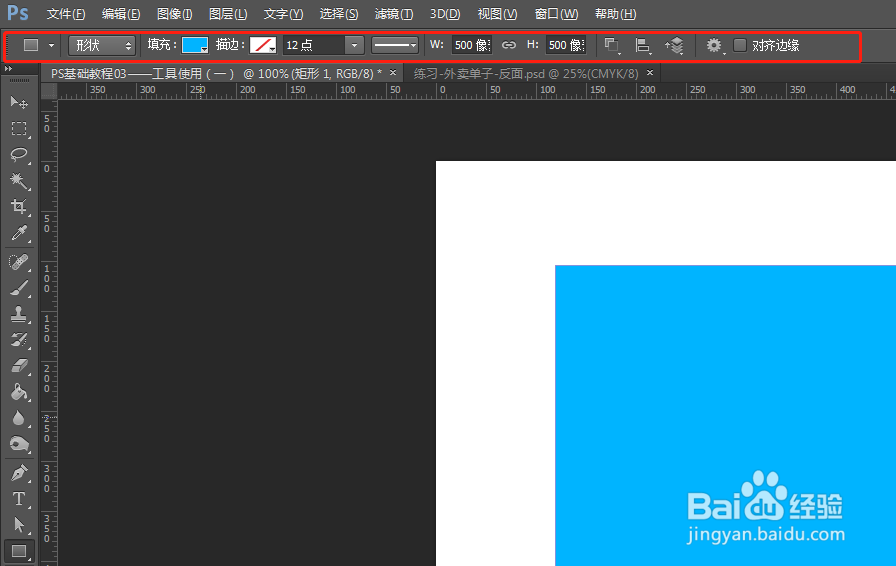Open path arrangement stacking options

click(x=674, y=45)
